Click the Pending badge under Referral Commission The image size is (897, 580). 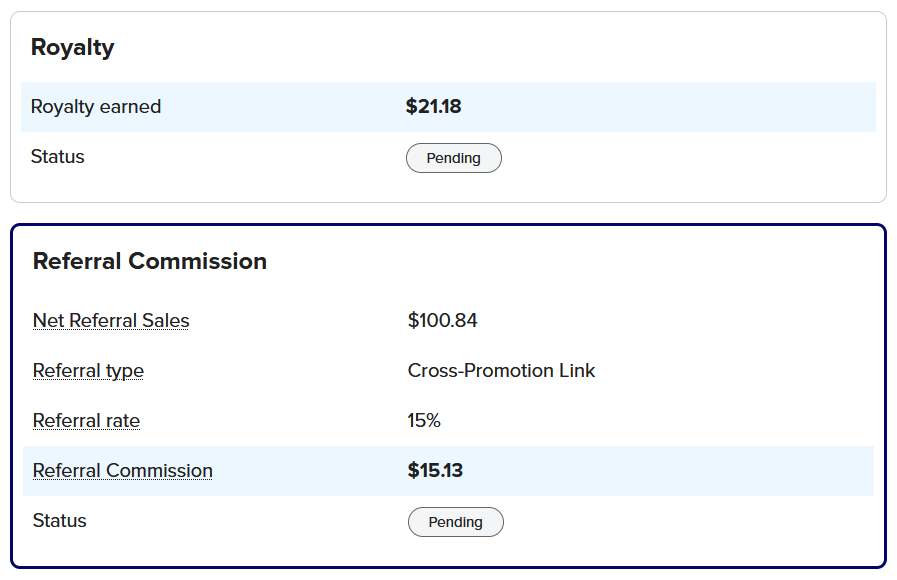(x=456, y=522)
